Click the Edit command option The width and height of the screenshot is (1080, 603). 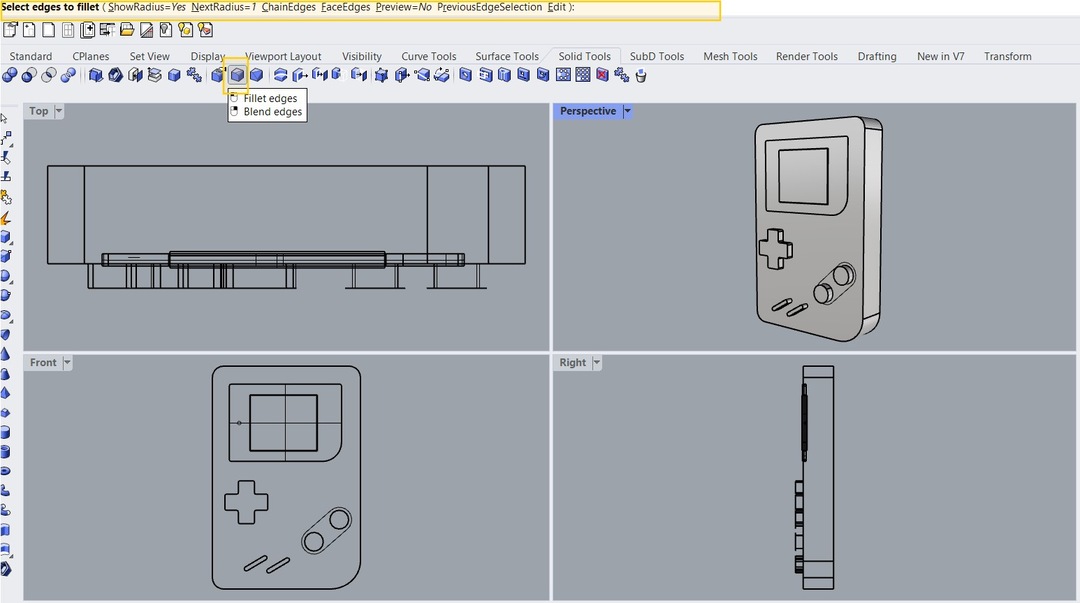click(x=557, y=7)
